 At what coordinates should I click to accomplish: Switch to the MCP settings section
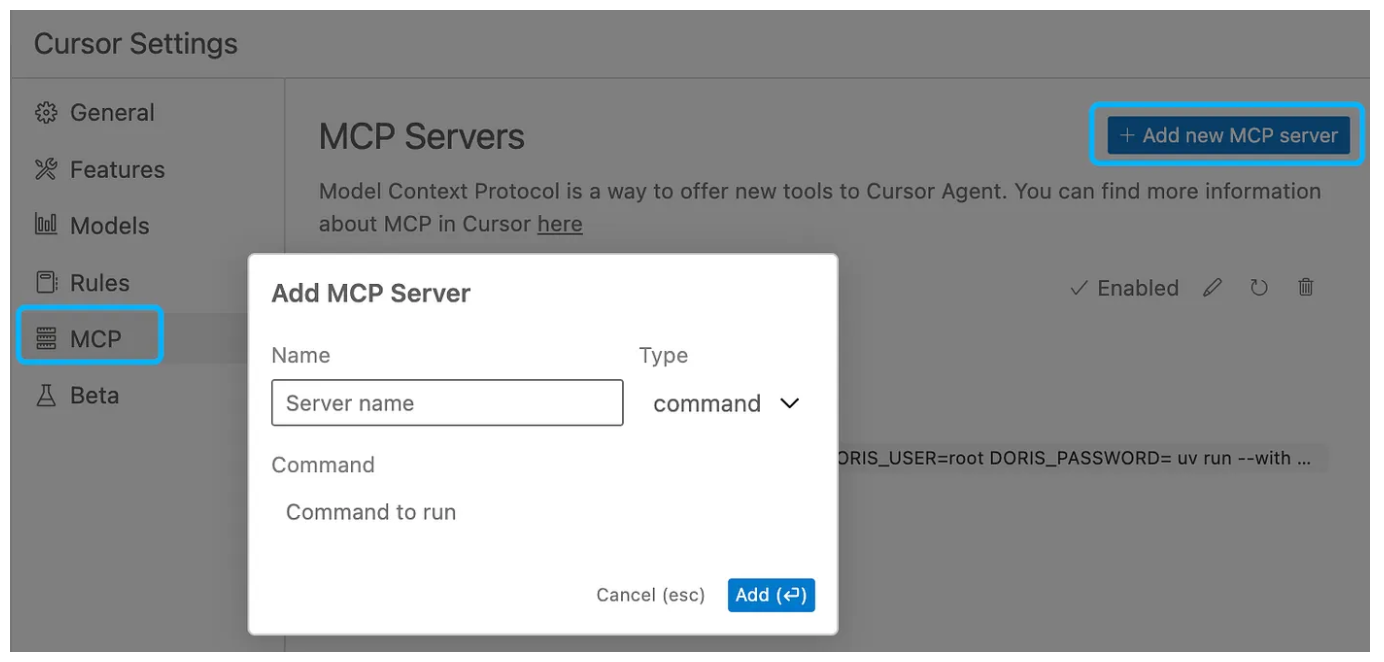point(90,337)
